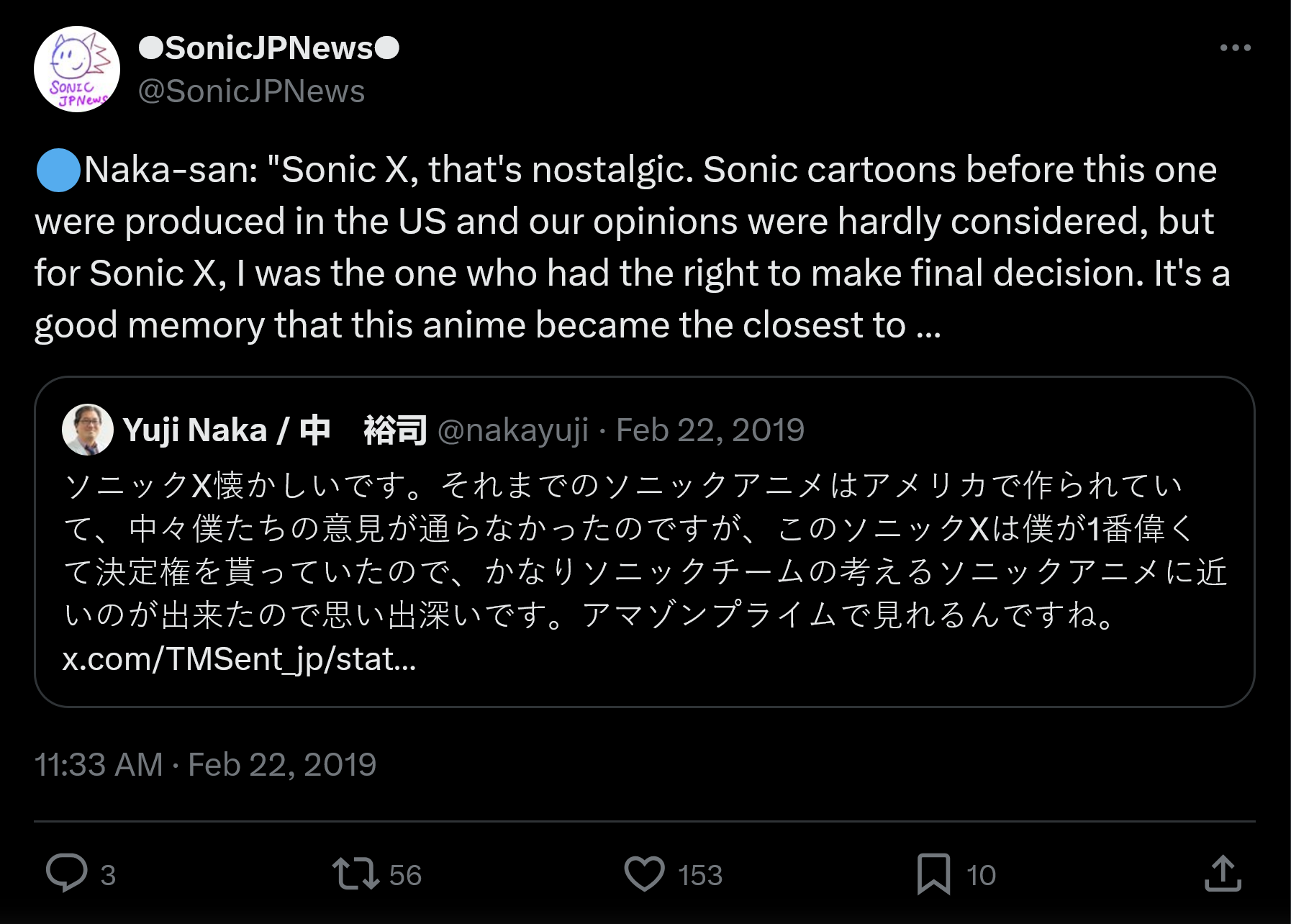Repost this tweet with retweet icon
The width and height of the screenshot is (1291, 924).
(355, 874)
